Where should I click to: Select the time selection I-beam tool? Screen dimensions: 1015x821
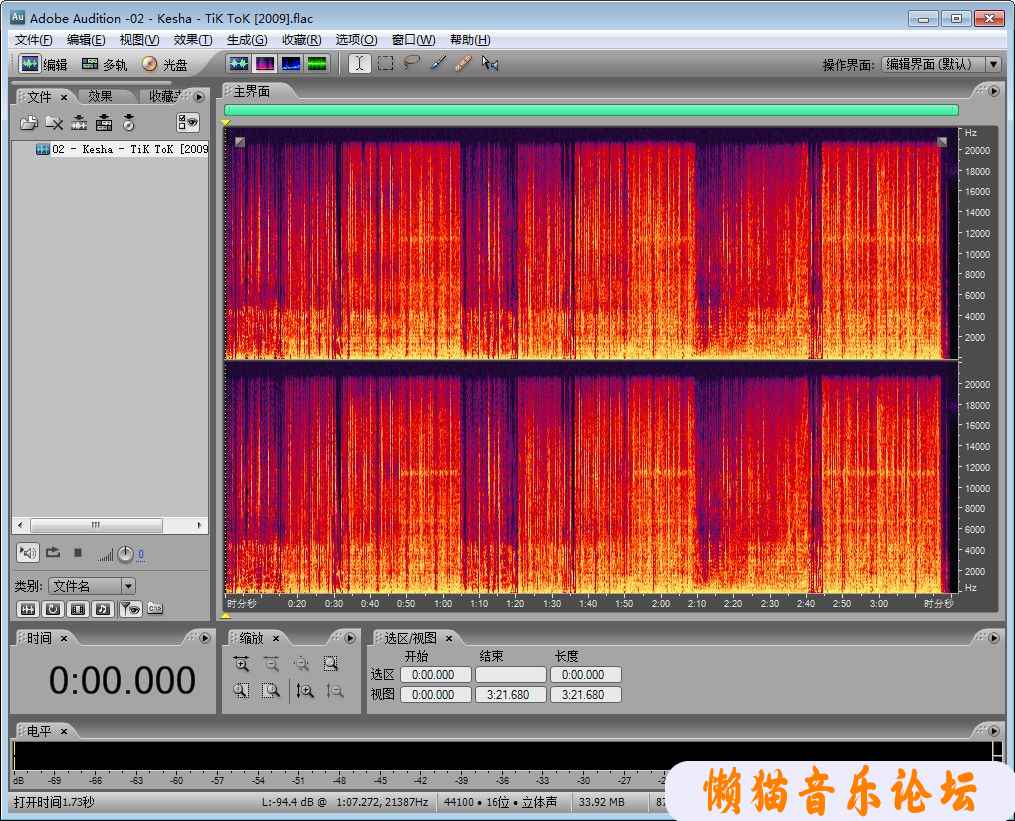click(360, 63)
